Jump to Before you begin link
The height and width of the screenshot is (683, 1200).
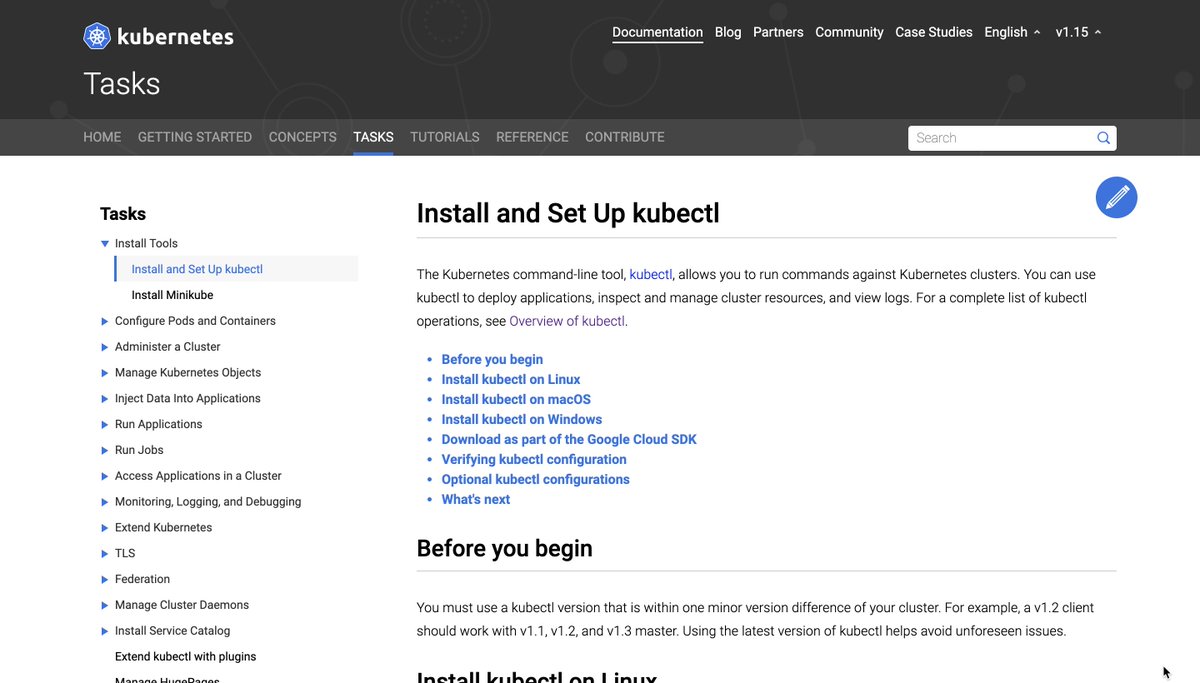(492, 359)
